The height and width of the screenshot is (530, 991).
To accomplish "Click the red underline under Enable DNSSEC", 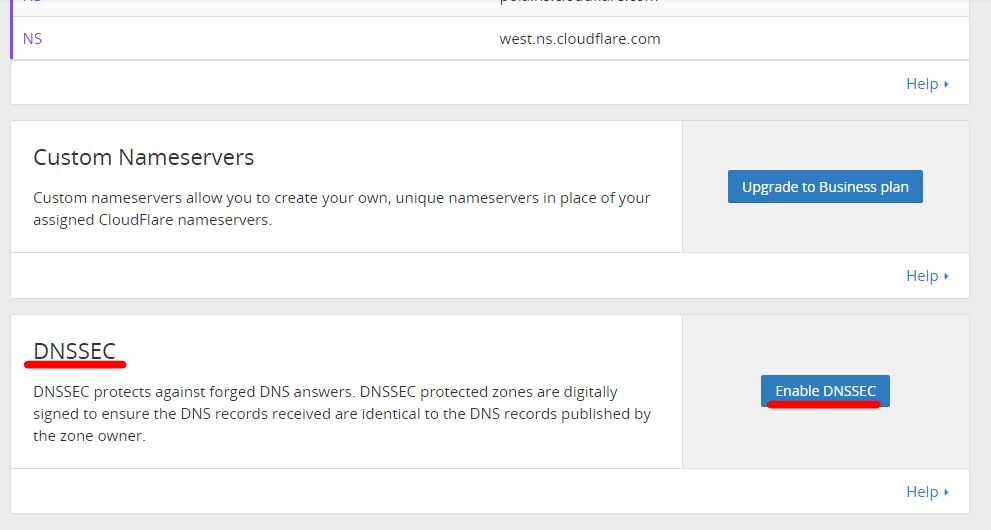I will (x=825, y=405).
